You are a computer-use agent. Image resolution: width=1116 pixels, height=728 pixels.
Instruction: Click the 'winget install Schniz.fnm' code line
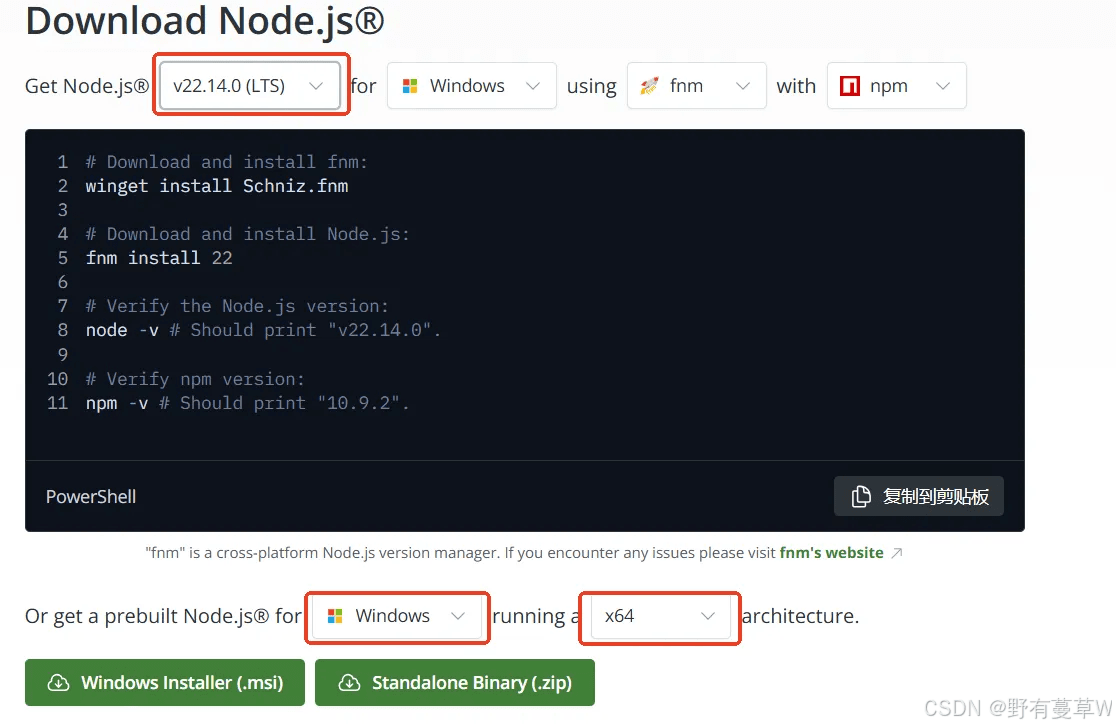[x=216, y=186]
